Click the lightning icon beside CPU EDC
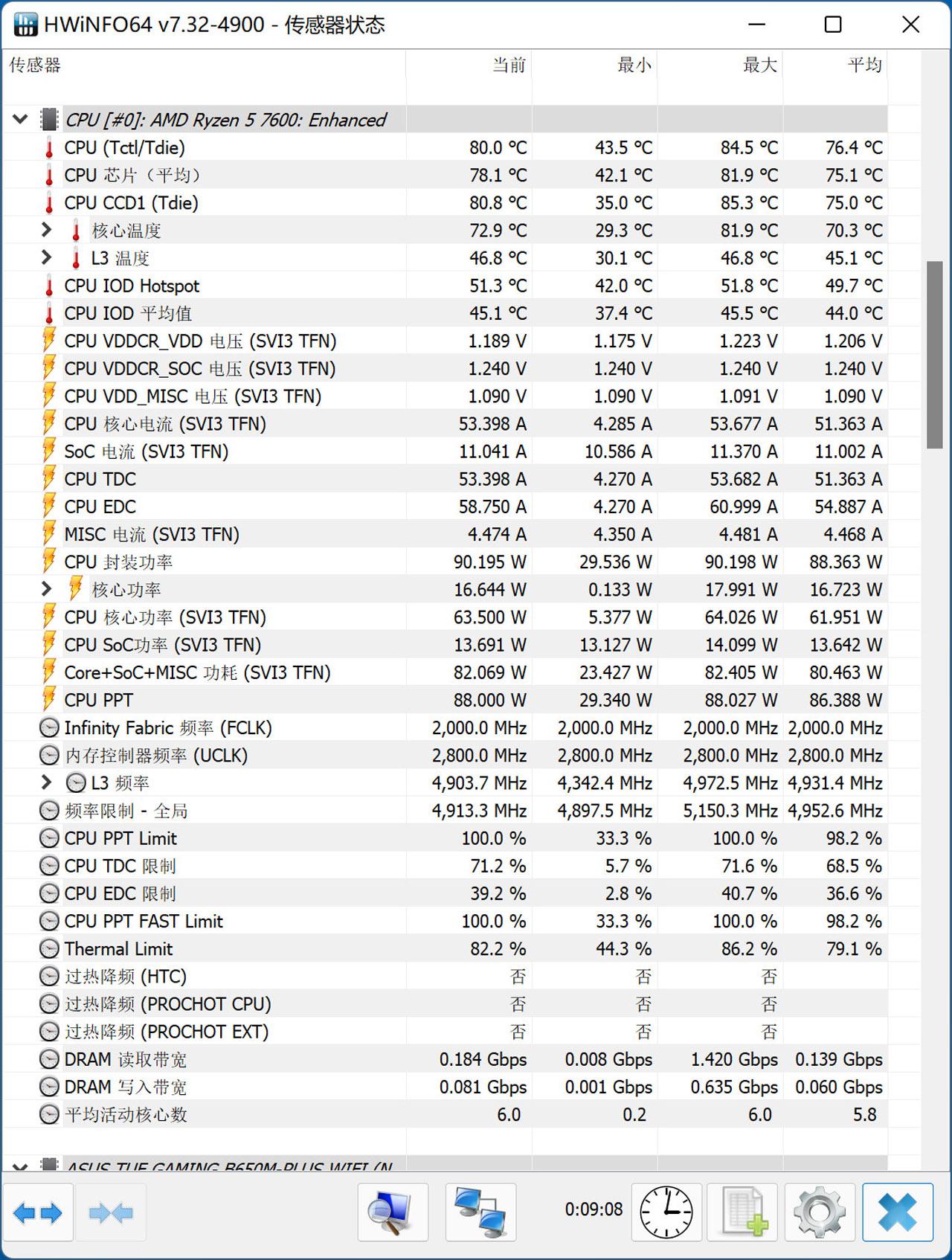Image resolution: width=952 pixels, height=1260 pixels. tap(49, 506)
